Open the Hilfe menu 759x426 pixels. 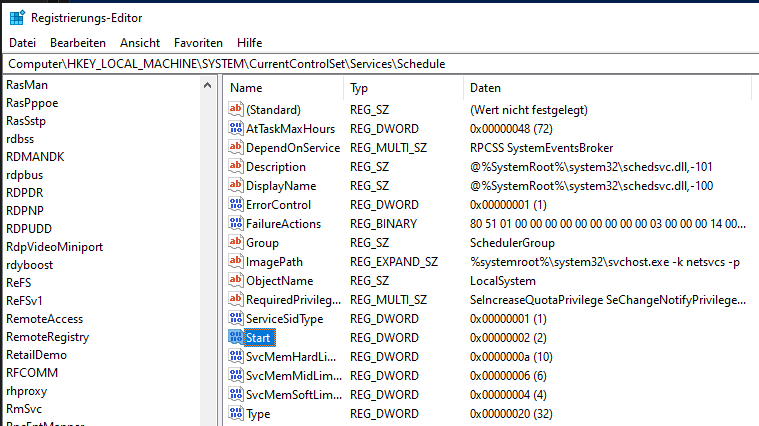(x=250, y=43)
